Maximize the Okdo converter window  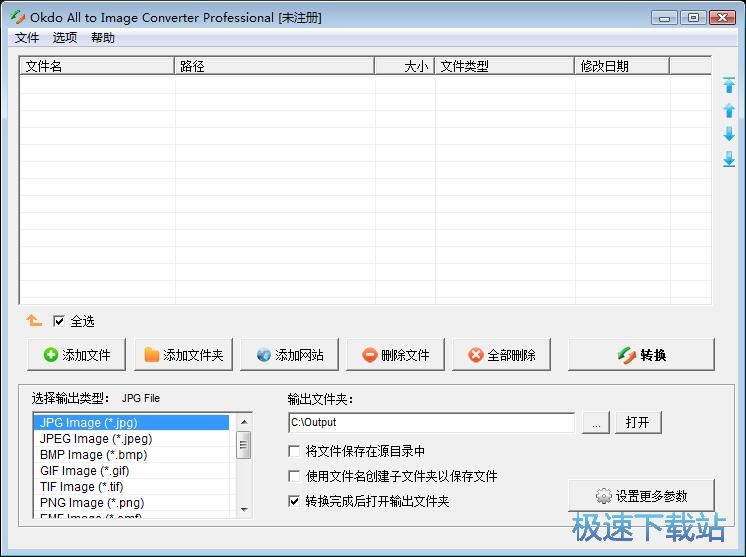pos(693,18)
